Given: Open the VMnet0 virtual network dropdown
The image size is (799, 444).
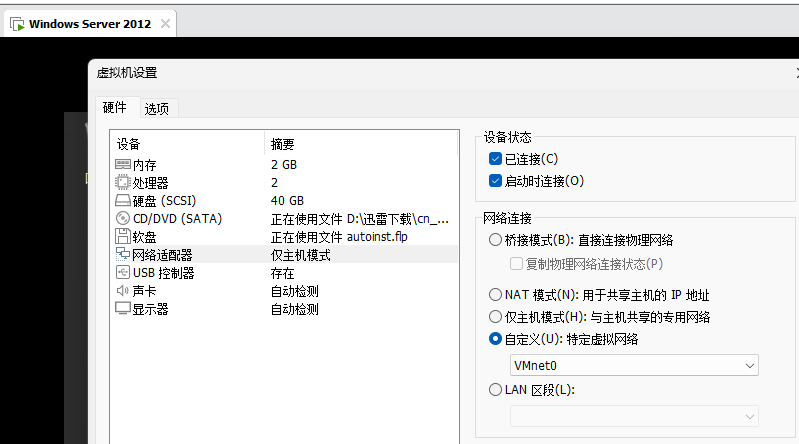Looking at the screenshot, I should (634, 365).
